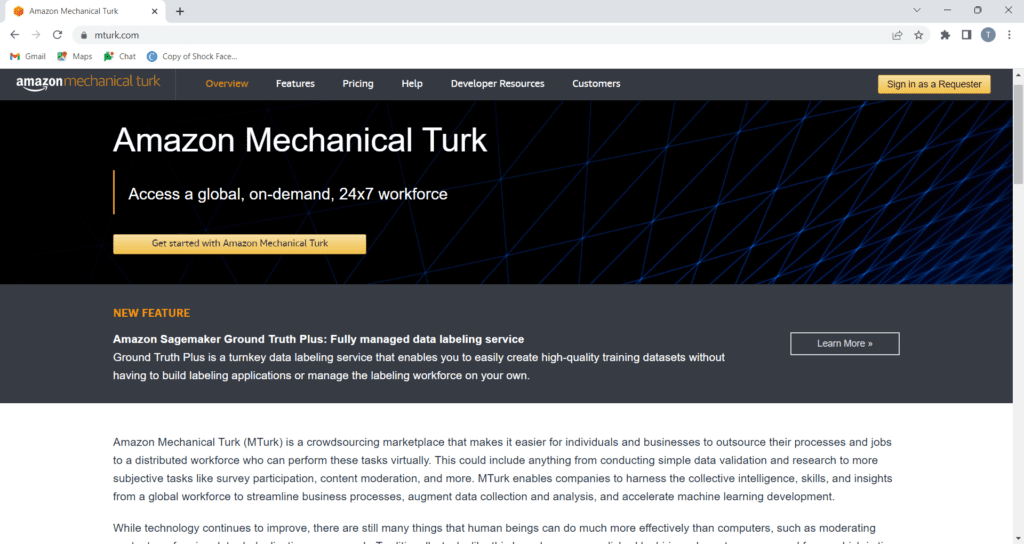Viewport: 1024px width, 544px height.
Task: Click the Amazon Sagemaker Ground Truth Plus headline
Action: (319, 339)
